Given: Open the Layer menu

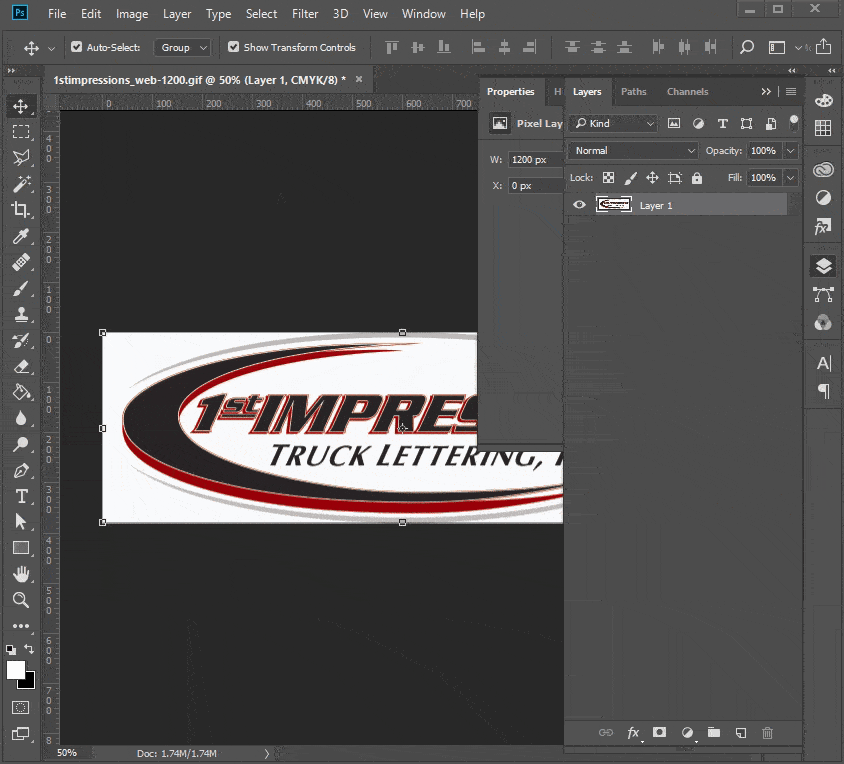Looking at the screenshot, I should (177, 14).
